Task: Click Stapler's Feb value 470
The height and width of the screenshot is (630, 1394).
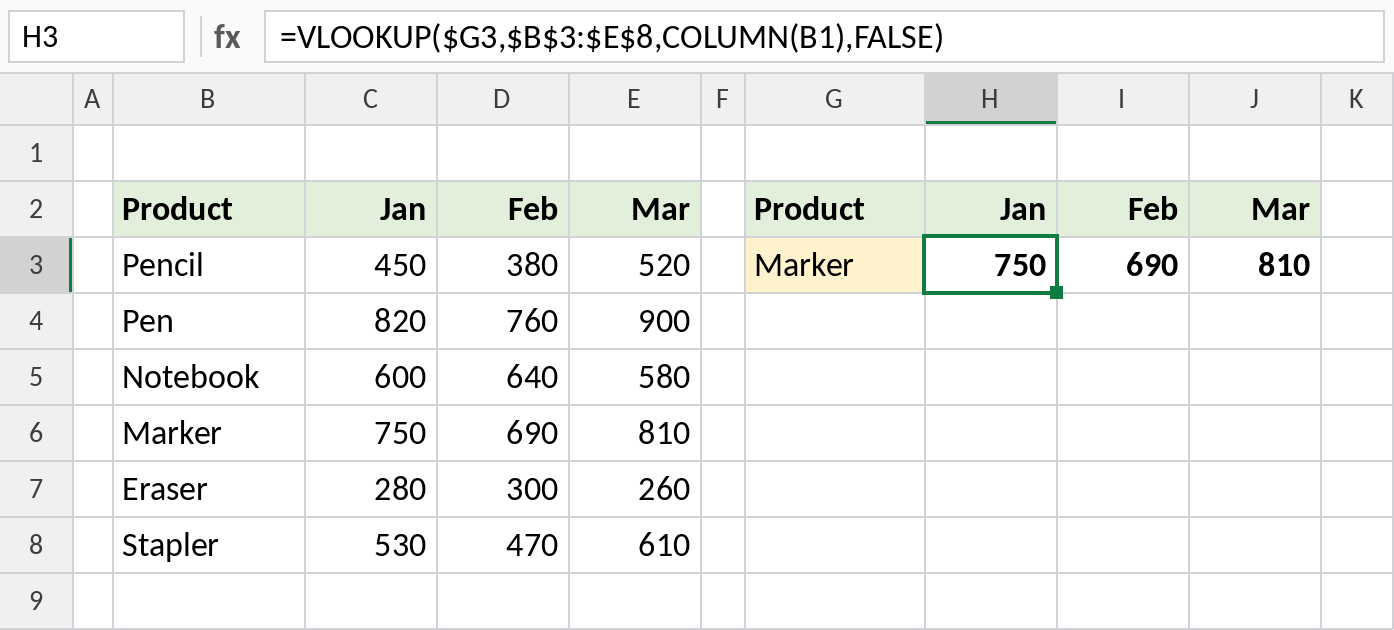Action: (503, 545)
